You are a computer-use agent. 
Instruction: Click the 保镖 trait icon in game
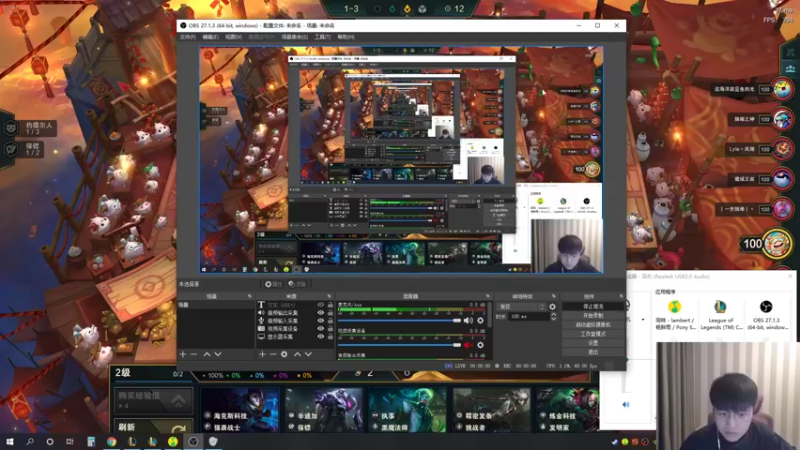[11, 149]
